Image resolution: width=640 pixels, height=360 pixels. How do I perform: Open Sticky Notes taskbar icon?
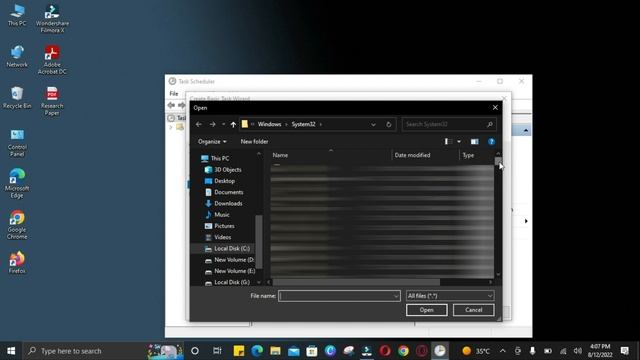[x=239, y=351]
